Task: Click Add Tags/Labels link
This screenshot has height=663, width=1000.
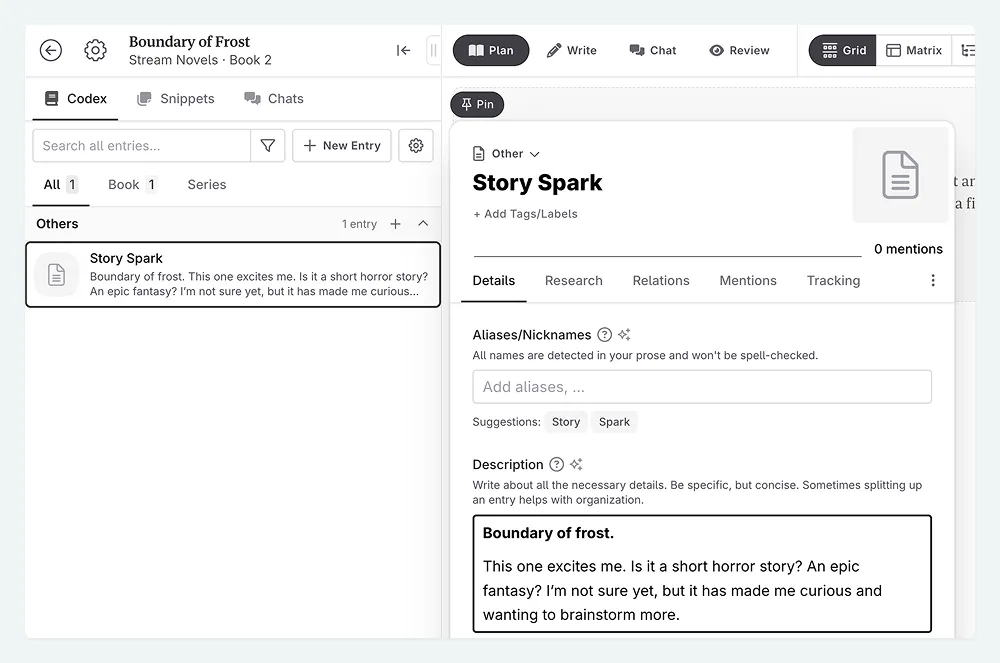Action: [525, 214]
